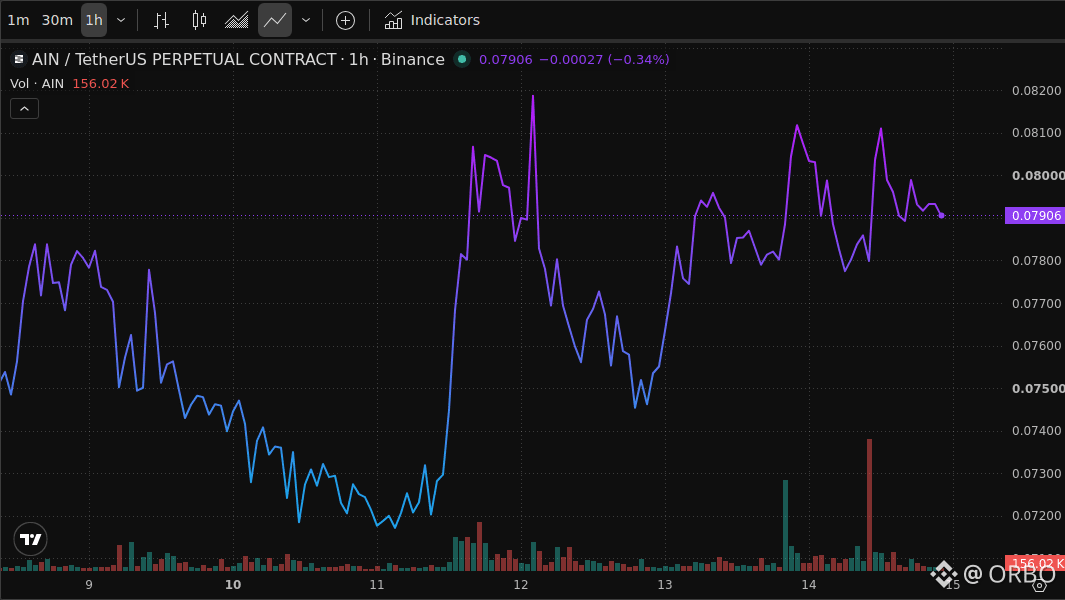
Task: Click date 9 on the time axis
Action: [89, 584]
